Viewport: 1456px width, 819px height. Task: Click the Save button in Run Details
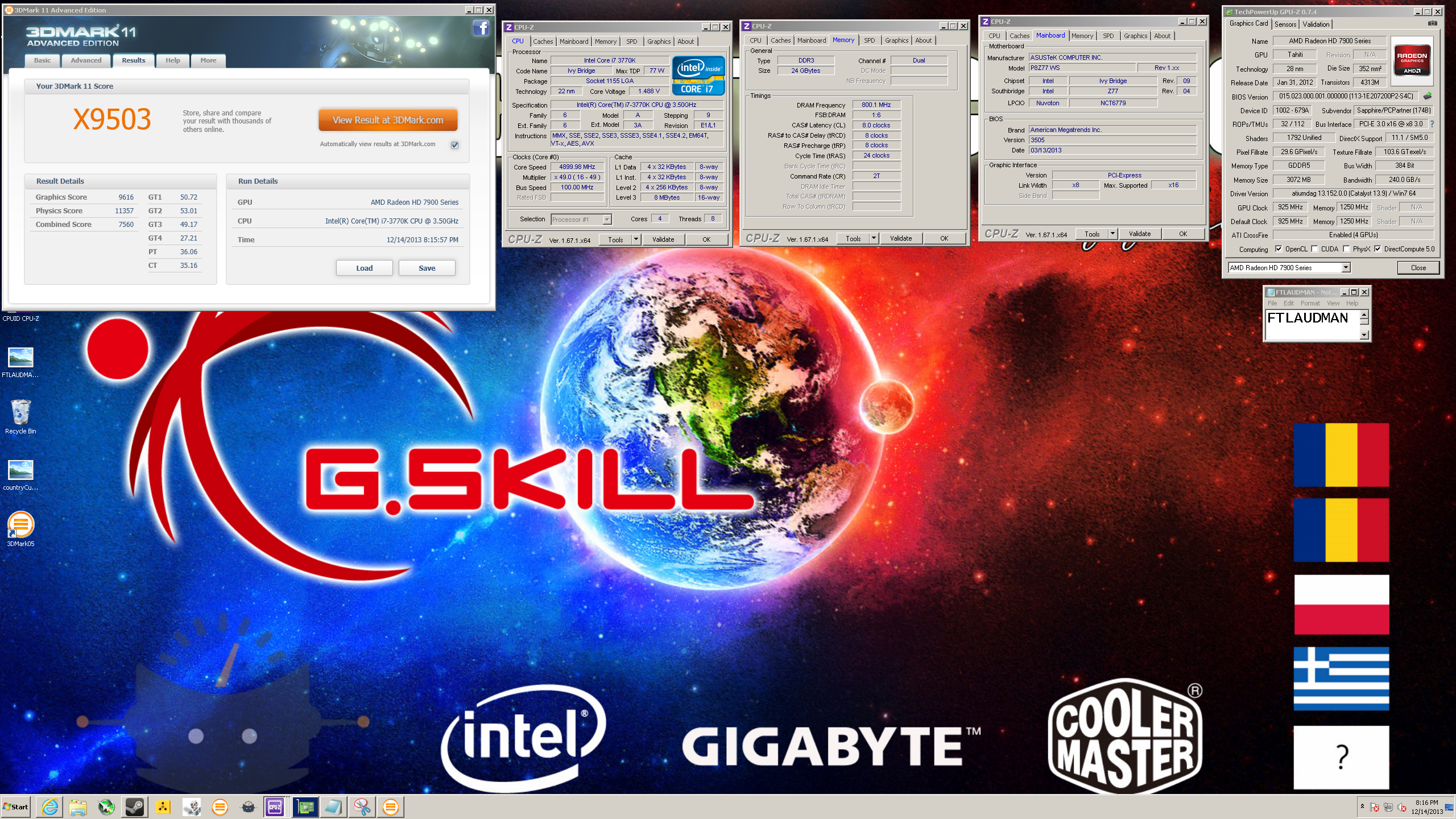pyautogui.click(x=427, y=268)
